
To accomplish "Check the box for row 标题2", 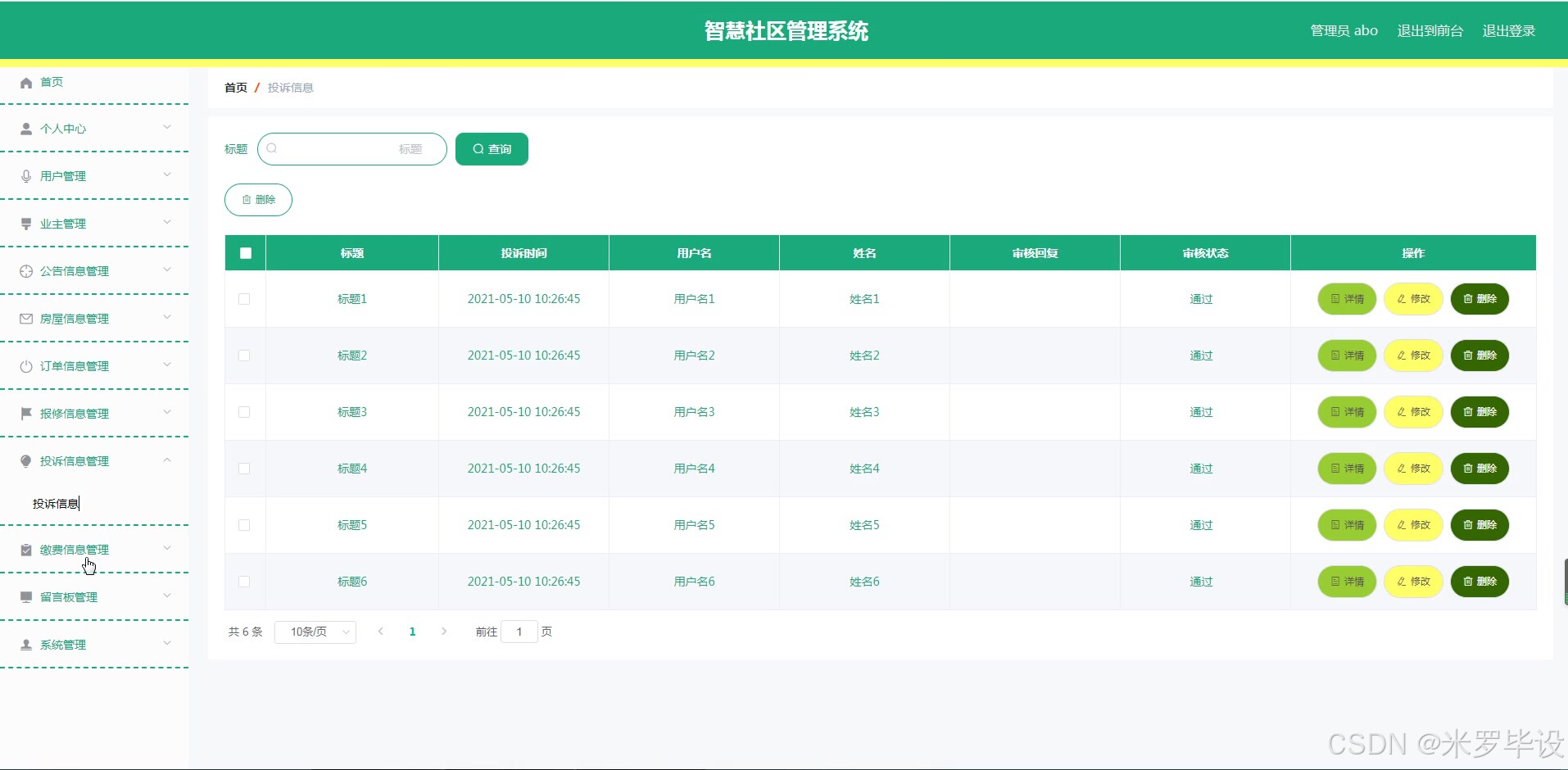I will click(244, 356).
